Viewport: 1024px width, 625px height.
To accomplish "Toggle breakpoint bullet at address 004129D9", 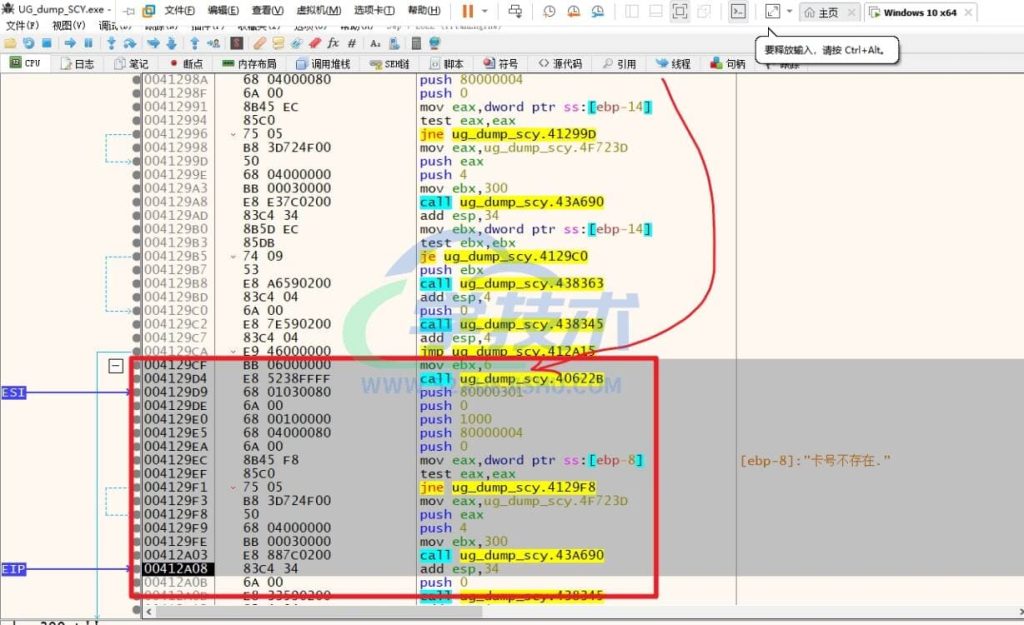I will 136,393.
